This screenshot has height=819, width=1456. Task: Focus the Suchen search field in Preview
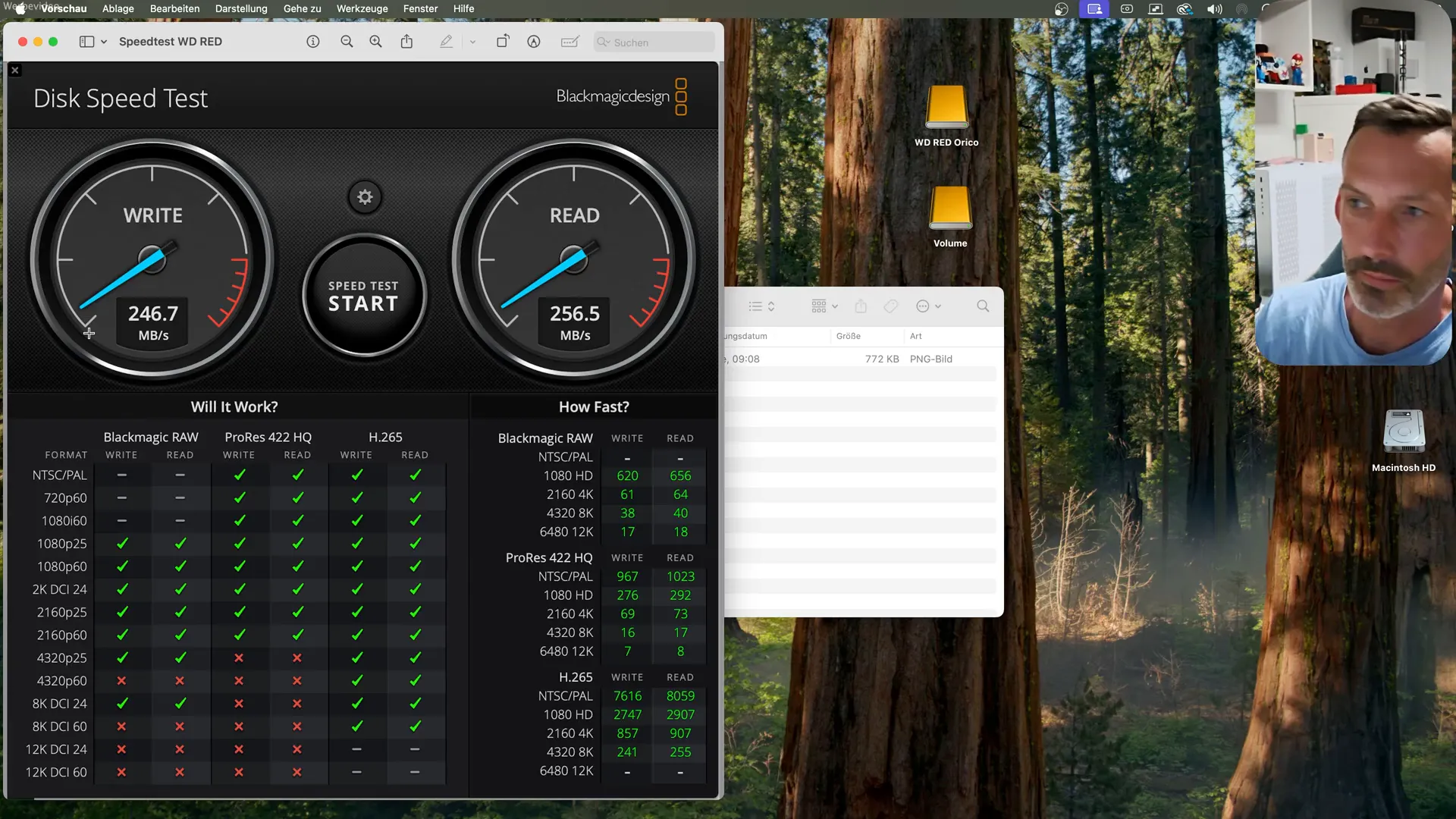tap(654, 42)
